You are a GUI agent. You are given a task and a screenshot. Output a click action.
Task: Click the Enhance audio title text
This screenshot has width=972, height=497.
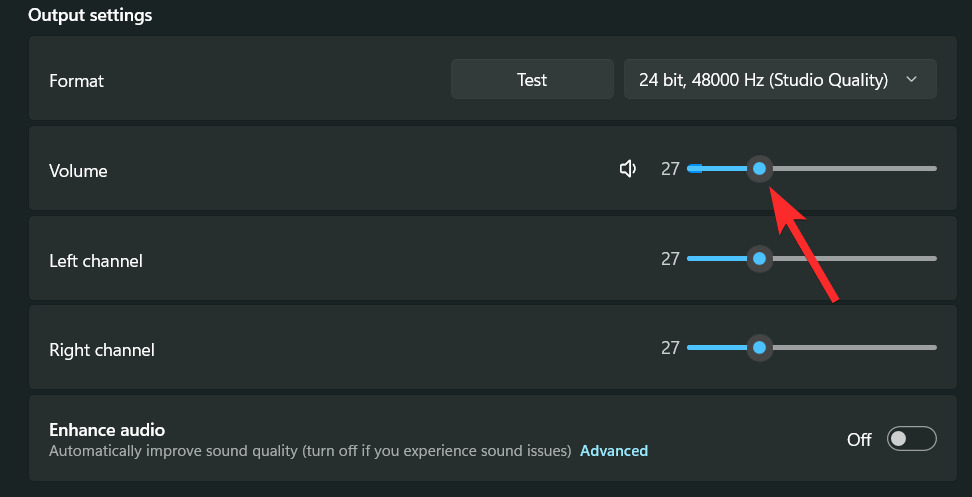pos(107,430)
